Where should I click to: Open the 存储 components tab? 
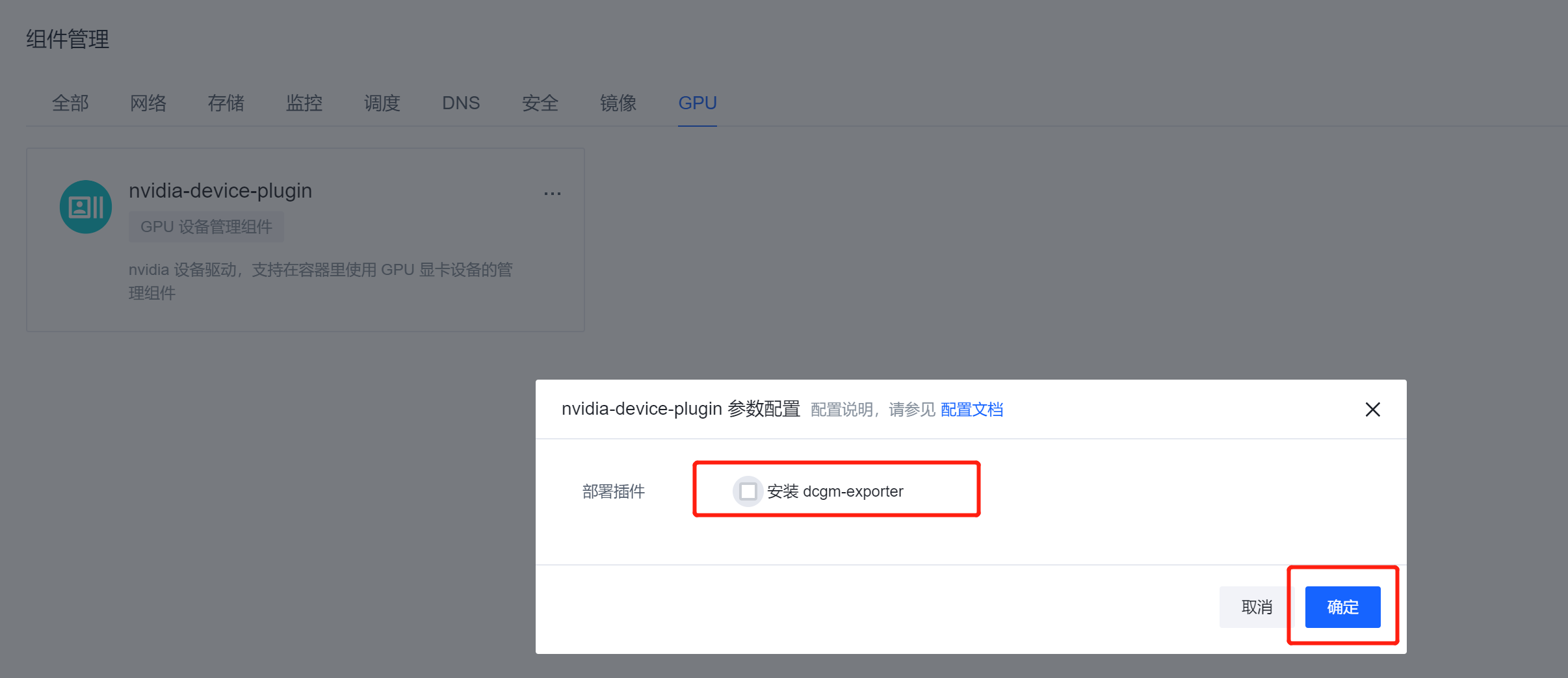tap(226, 103)
